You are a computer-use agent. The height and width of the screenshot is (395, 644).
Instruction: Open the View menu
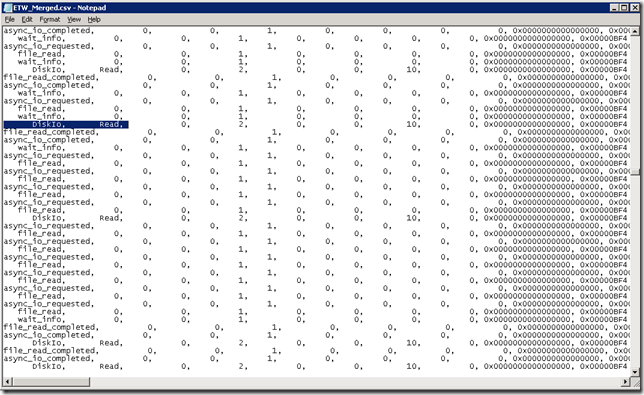pyautogui.click(x=74, y=19)
